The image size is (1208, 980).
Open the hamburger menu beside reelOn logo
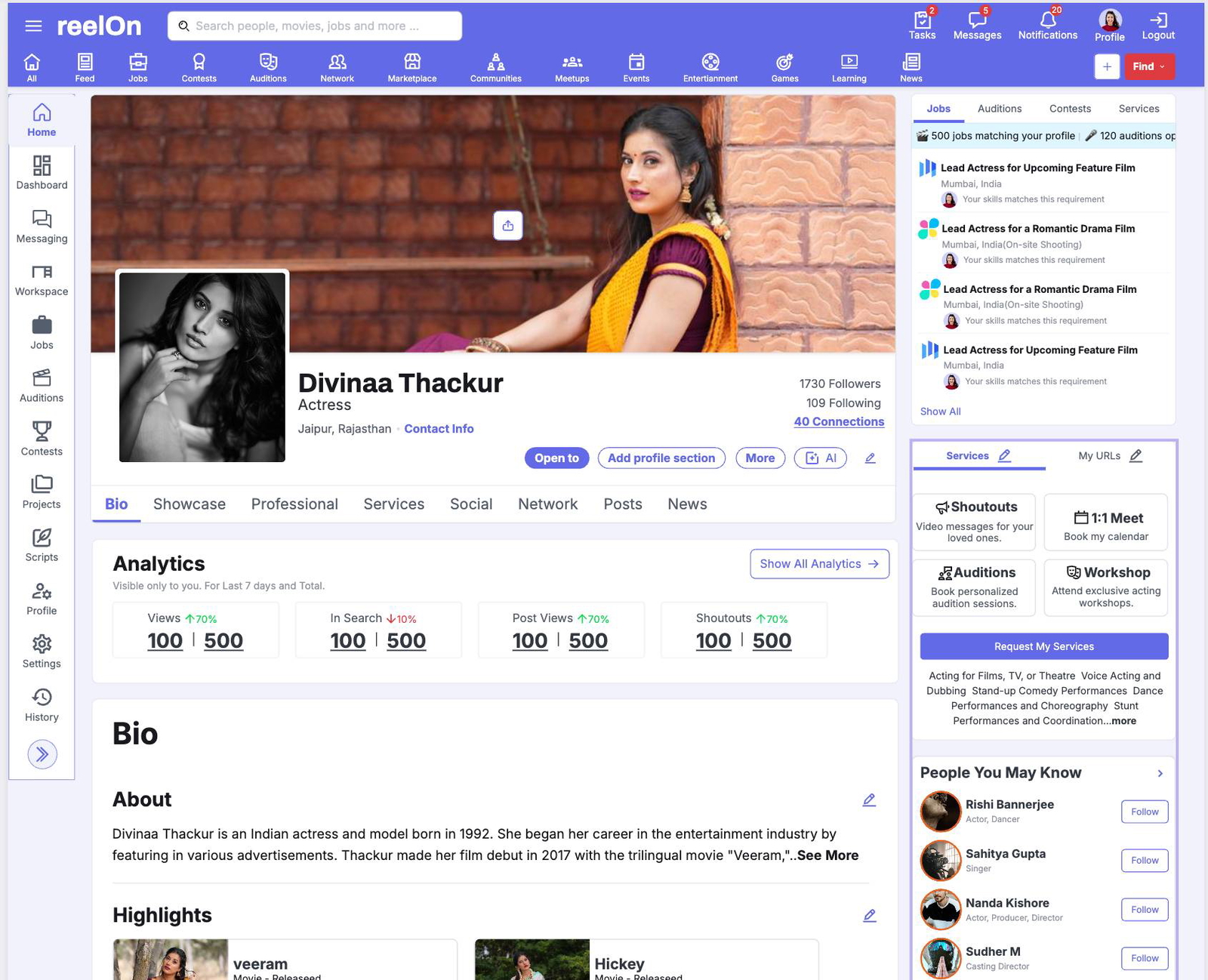coord(33,26)
